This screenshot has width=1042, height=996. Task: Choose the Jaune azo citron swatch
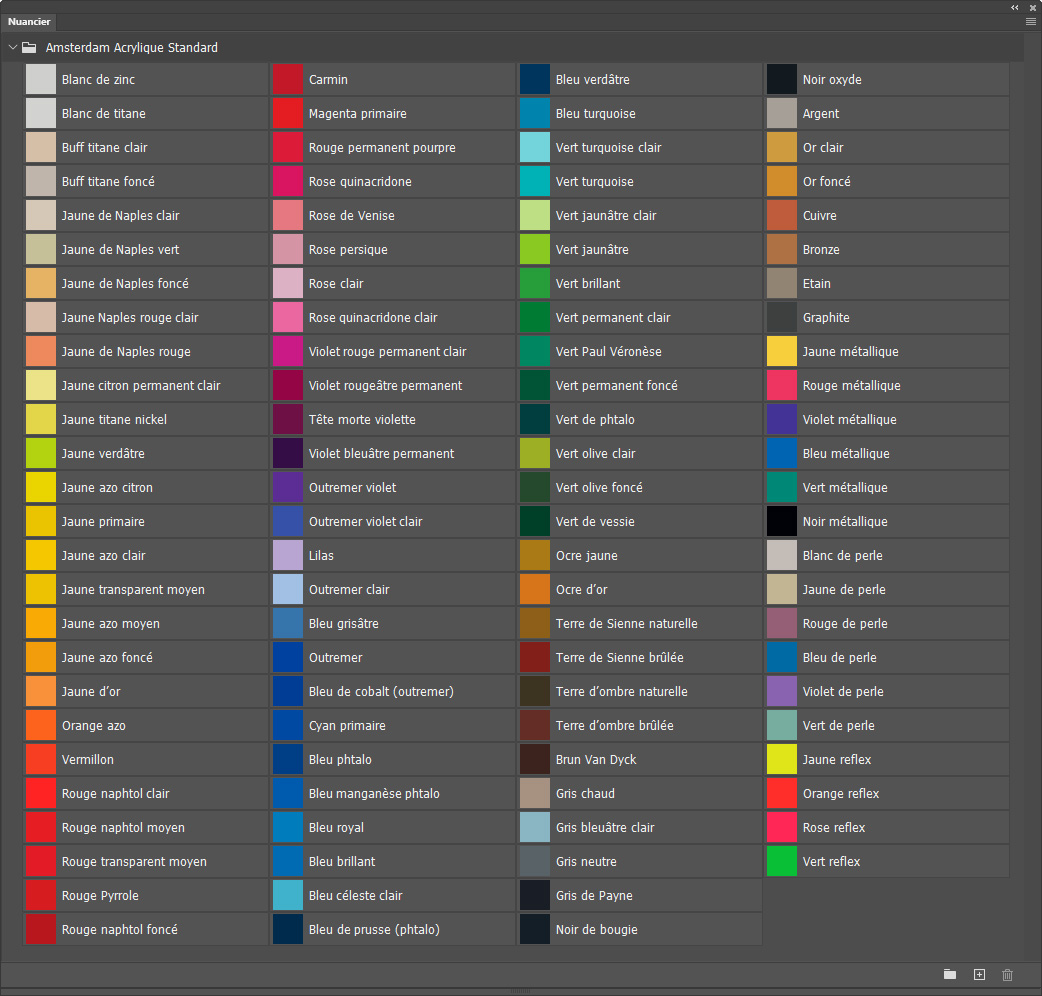(x=41, y=488)
